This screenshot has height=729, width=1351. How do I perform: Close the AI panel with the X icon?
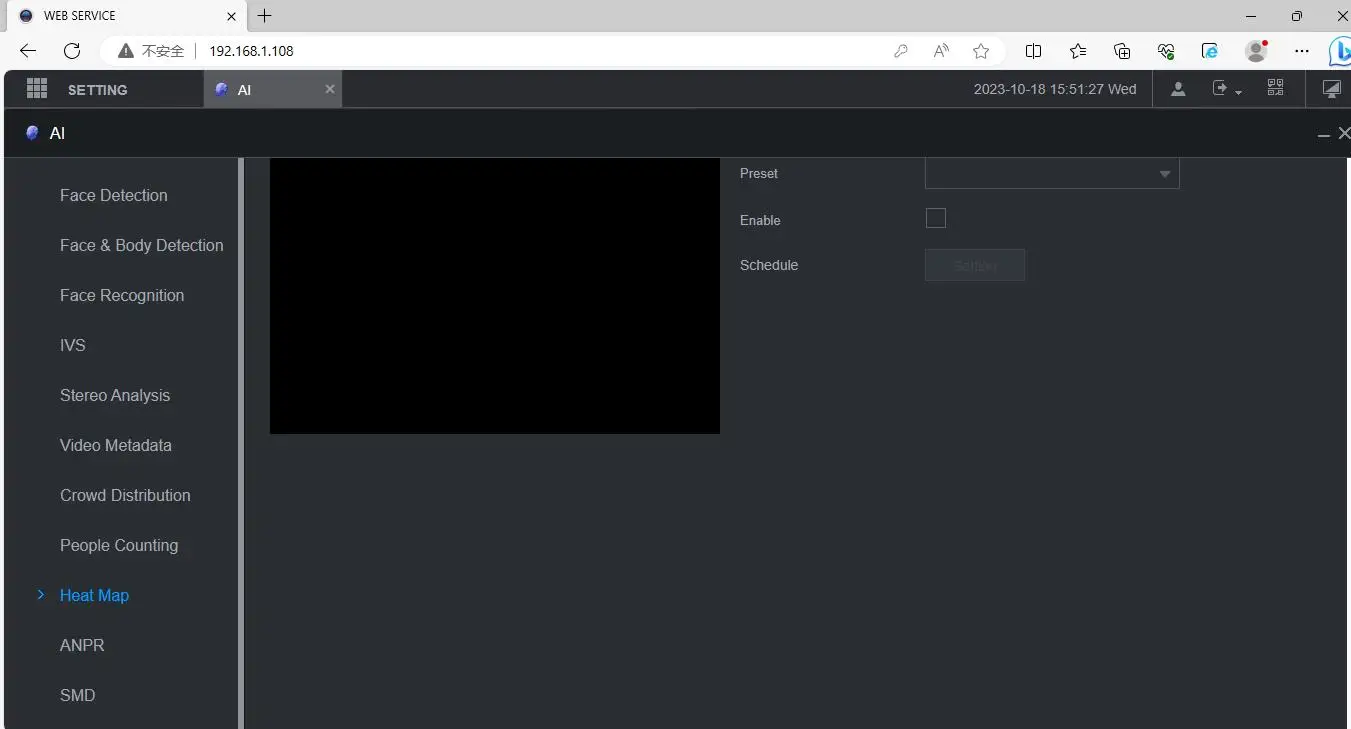click(1344, 133)
